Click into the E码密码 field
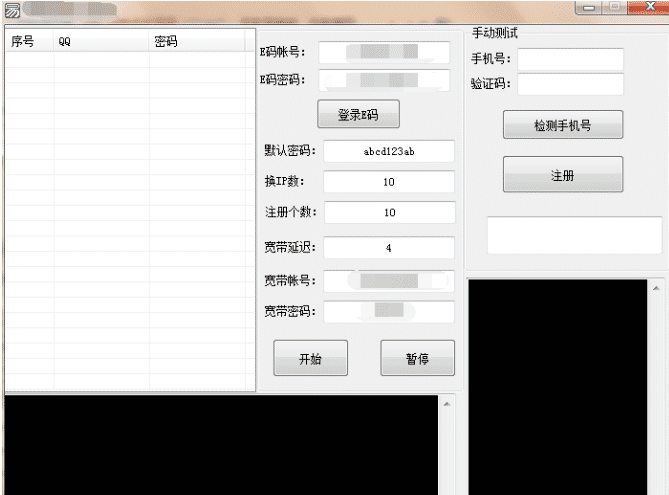The height and width of the screenshot is (495, 669). [x=385, y=80]
